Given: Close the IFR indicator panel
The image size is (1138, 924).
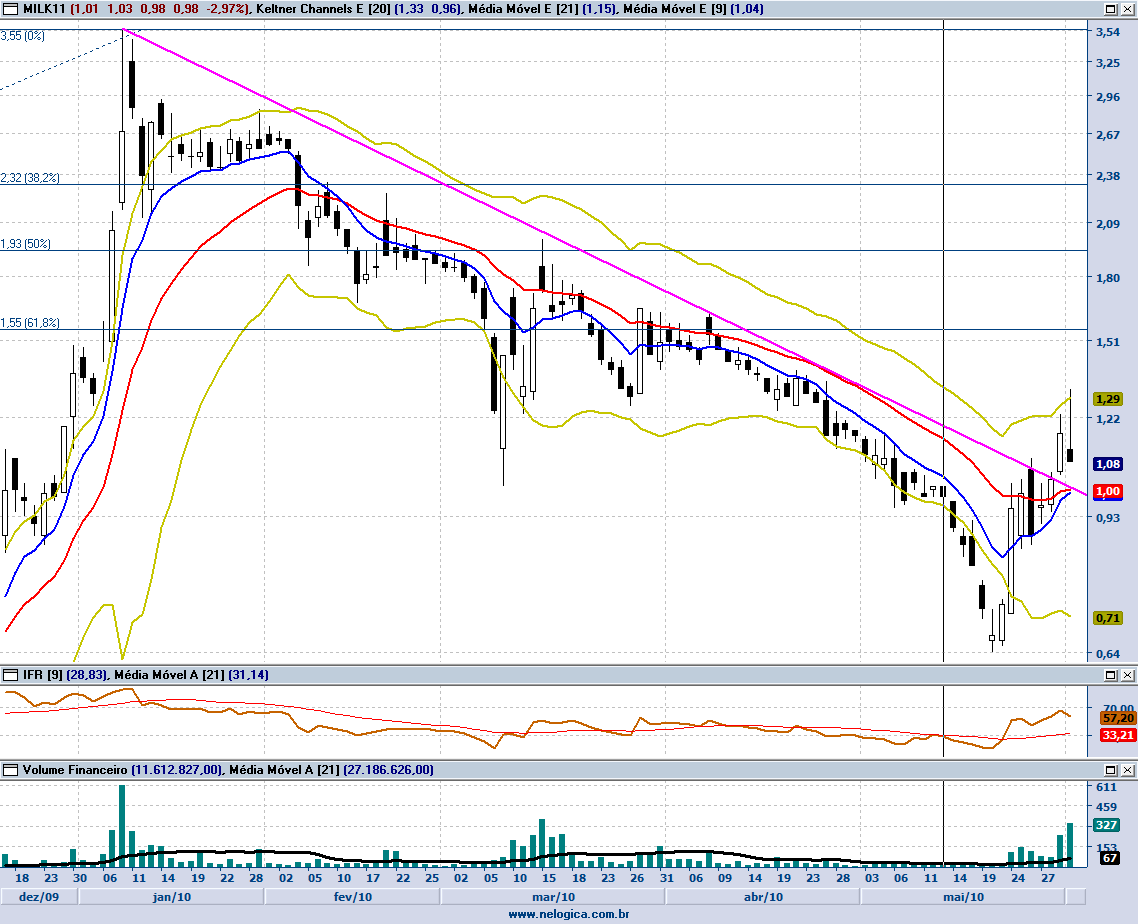Looking at the screenshot, I should tap(1128, 675).
